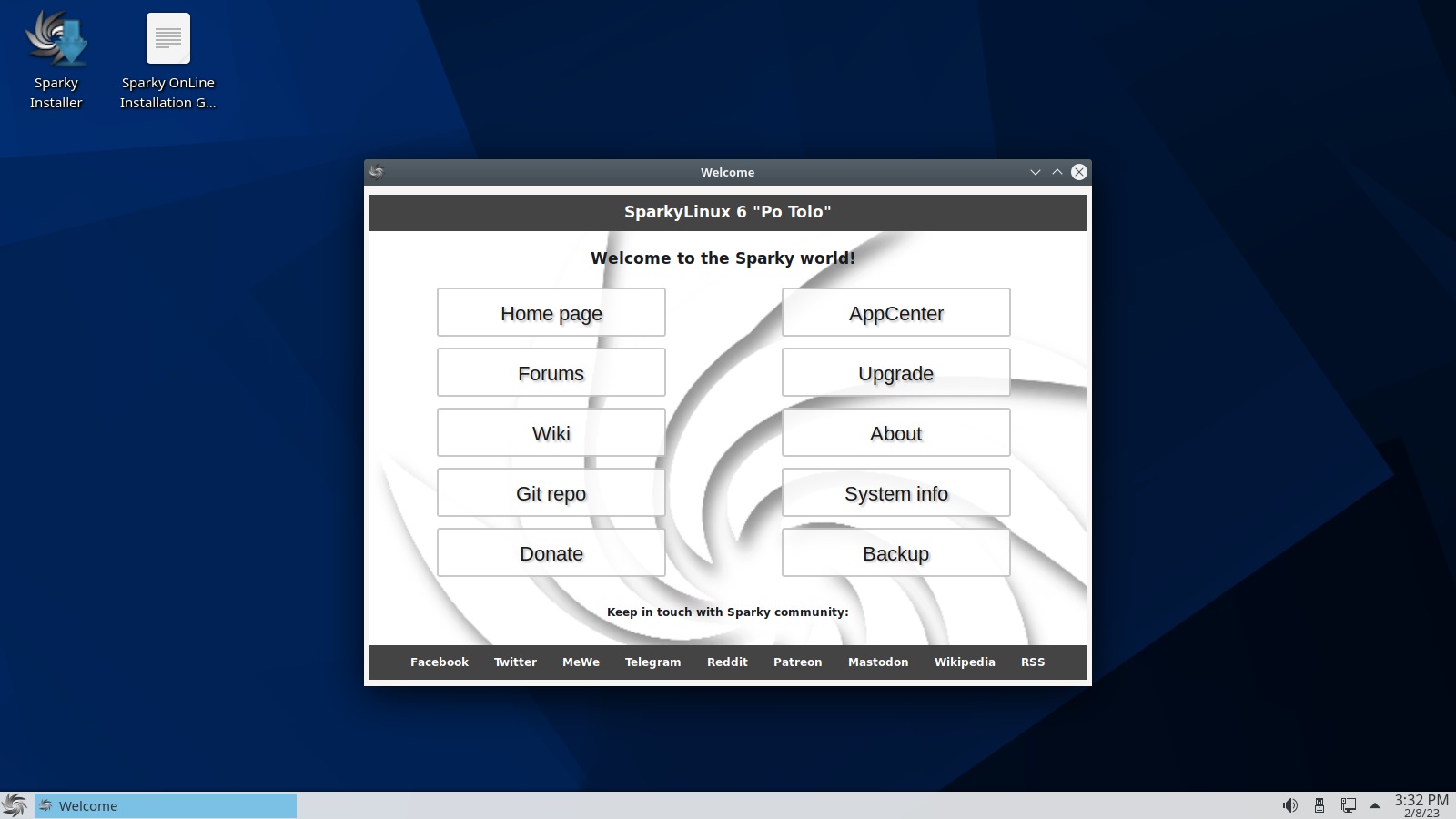
Task: Open Sparky OnLine Installation Guide file icon
Action: point(168,60)
